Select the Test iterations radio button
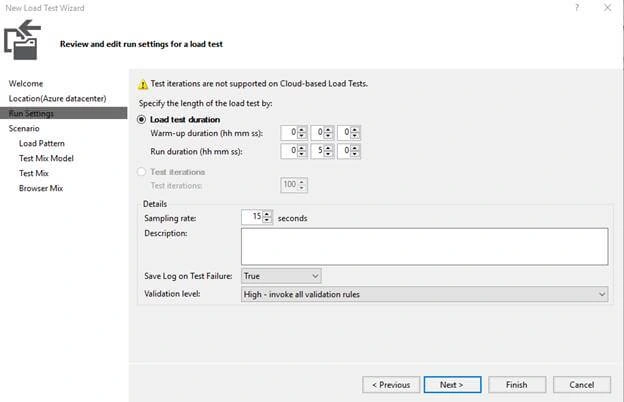The image size is (624, 402). click(x=141, y=172)
